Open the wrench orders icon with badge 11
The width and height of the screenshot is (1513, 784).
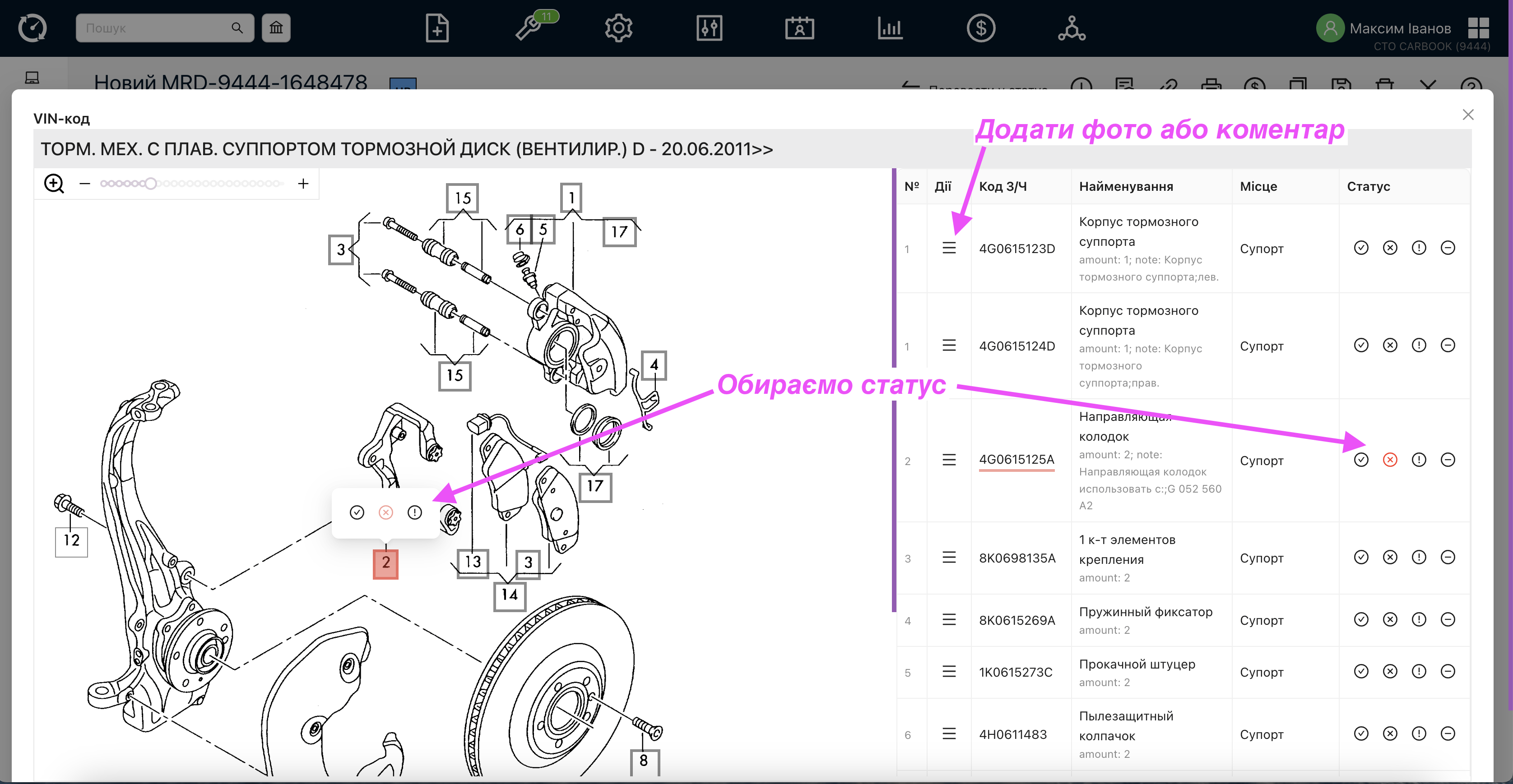529,28
